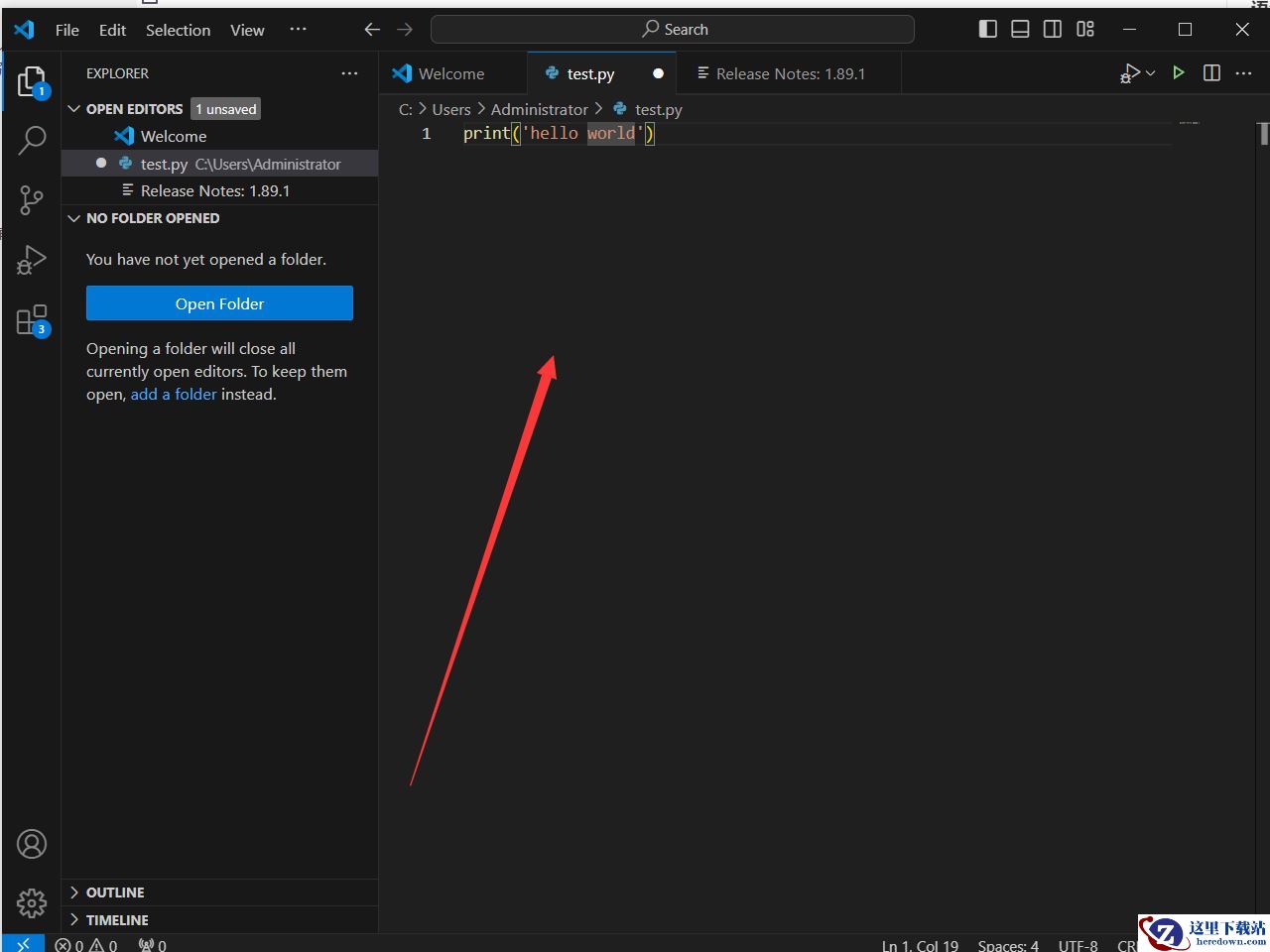1270x952 pixels.
Task: Click the 1 unsaved badge
Action: (226, 109)
